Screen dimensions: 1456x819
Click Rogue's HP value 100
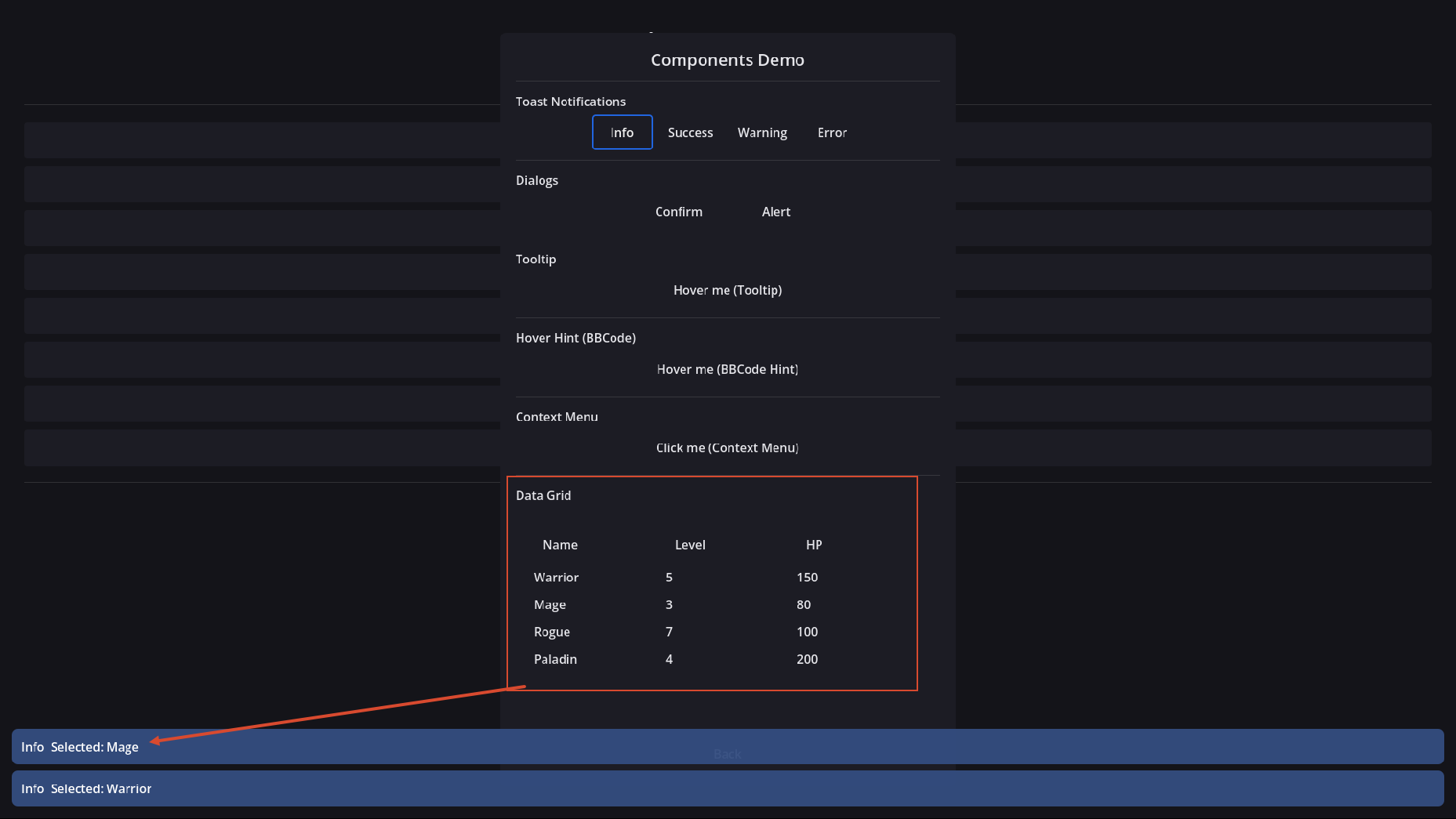click(807, 632)
